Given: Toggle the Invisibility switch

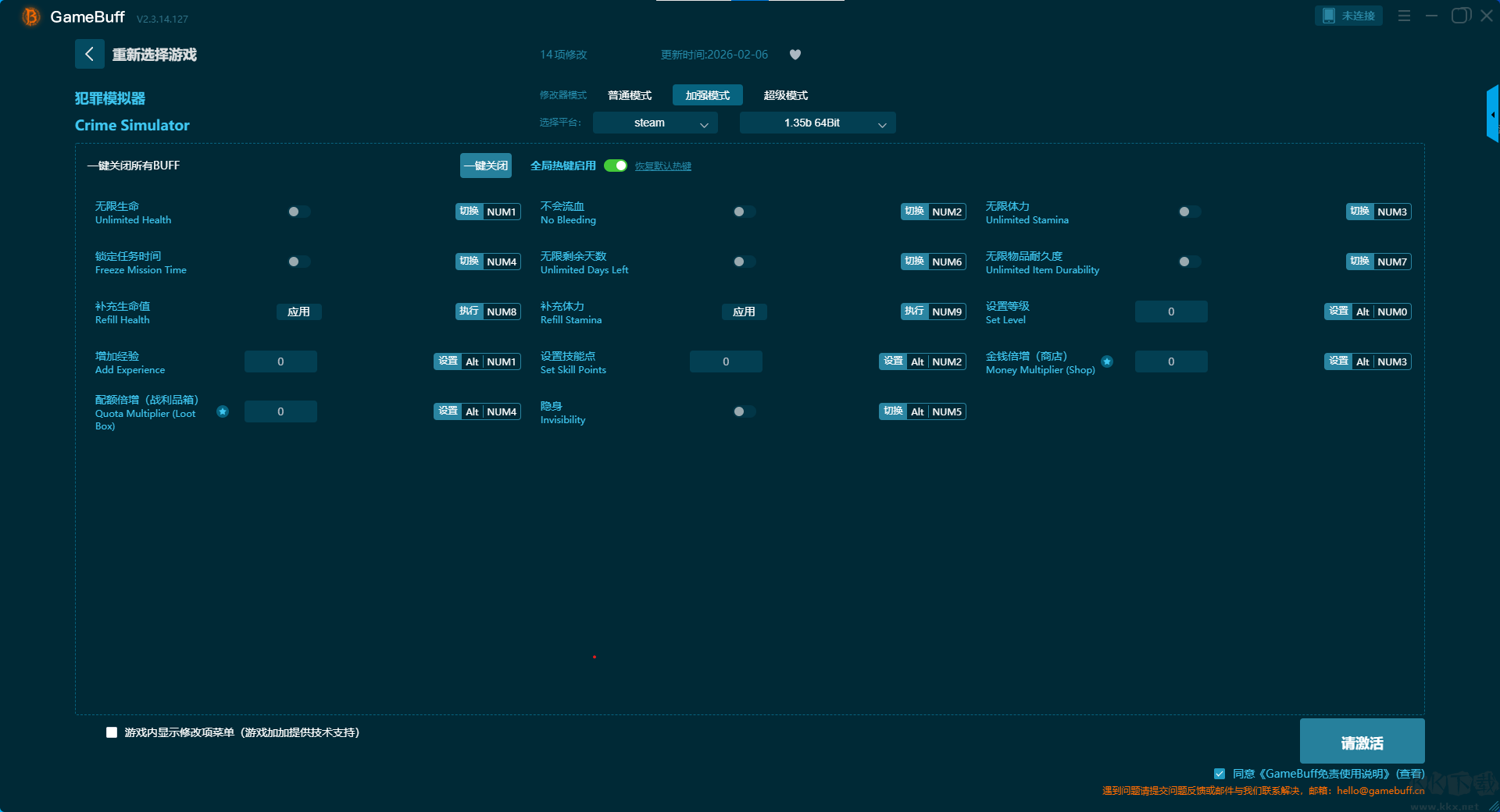Looking at the screenshot, I should (x=744, y=411).
